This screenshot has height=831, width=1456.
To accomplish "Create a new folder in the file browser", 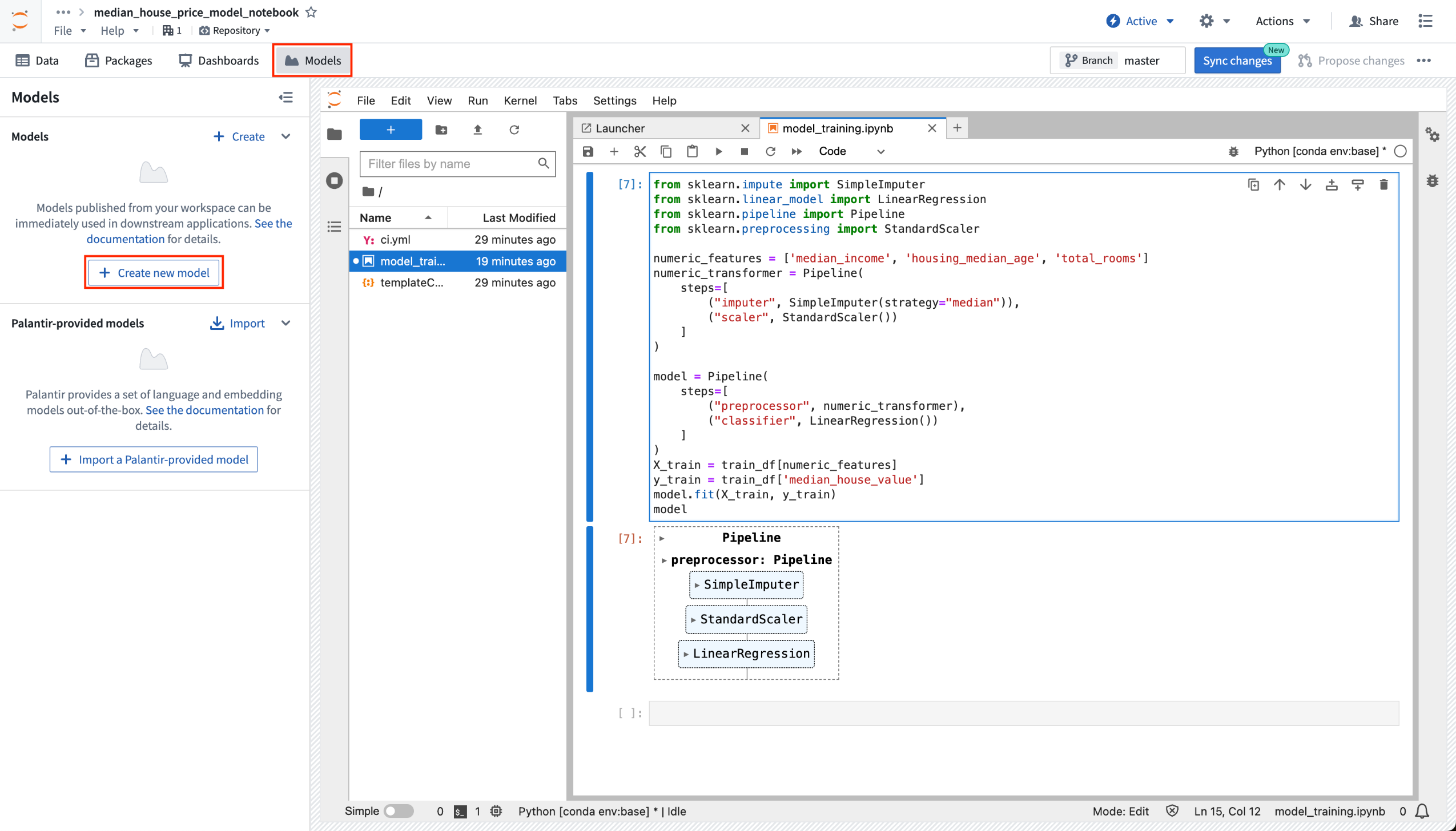I will point(441,130).
